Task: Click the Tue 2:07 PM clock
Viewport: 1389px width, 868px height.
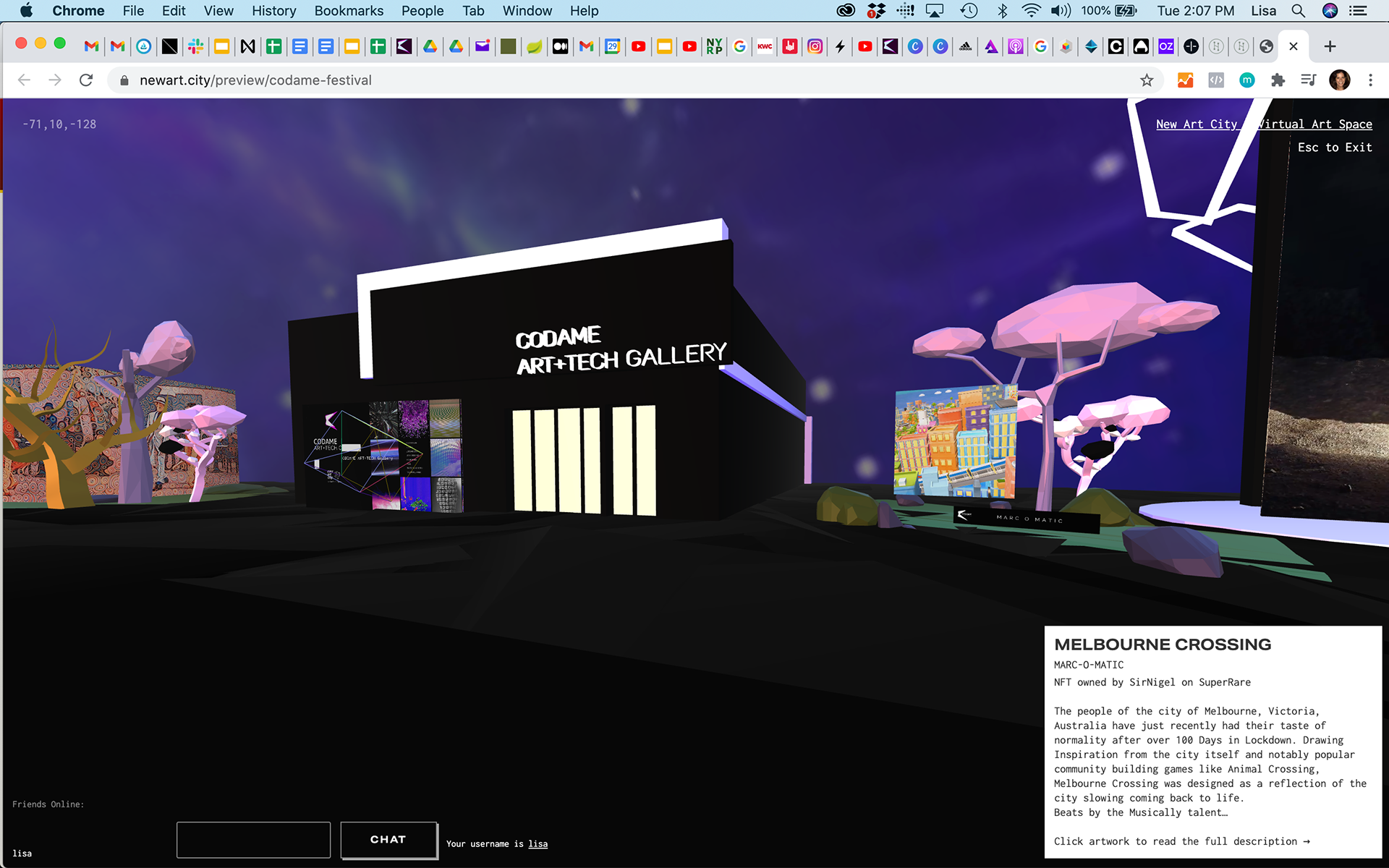Action: click(x=1195, y=11)
